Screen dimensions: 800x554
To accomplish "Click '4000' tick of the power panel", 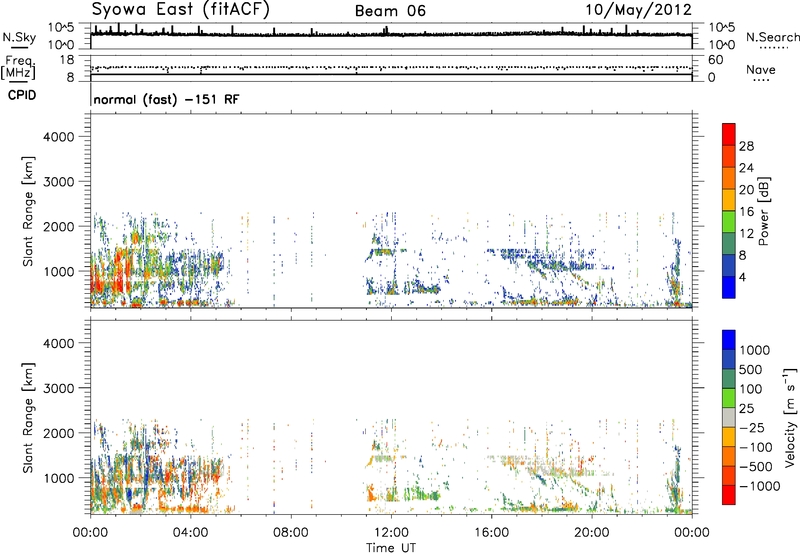I will (58, 137).
